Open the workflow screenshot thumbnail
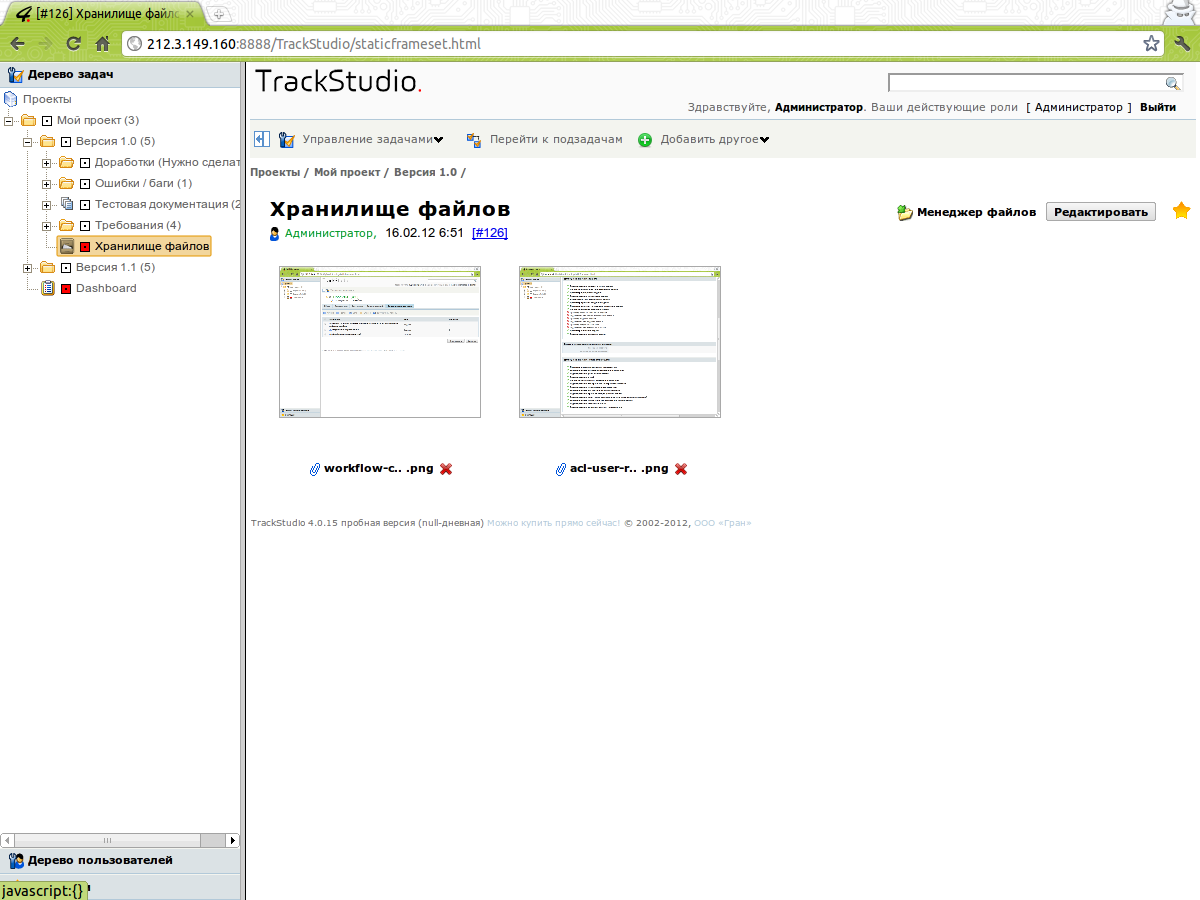 pos(380,342)
